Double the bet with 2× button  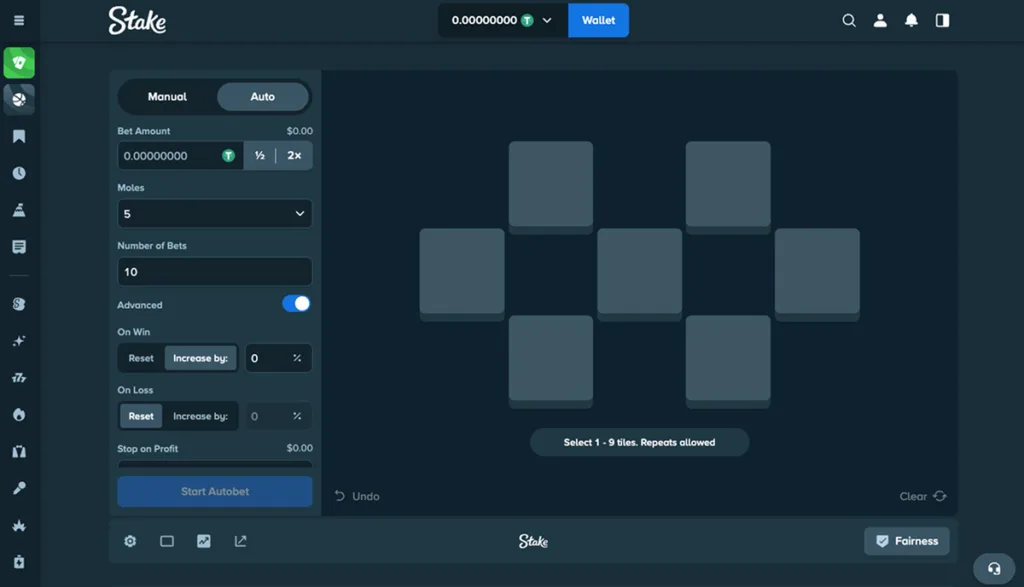click(295, 155)
